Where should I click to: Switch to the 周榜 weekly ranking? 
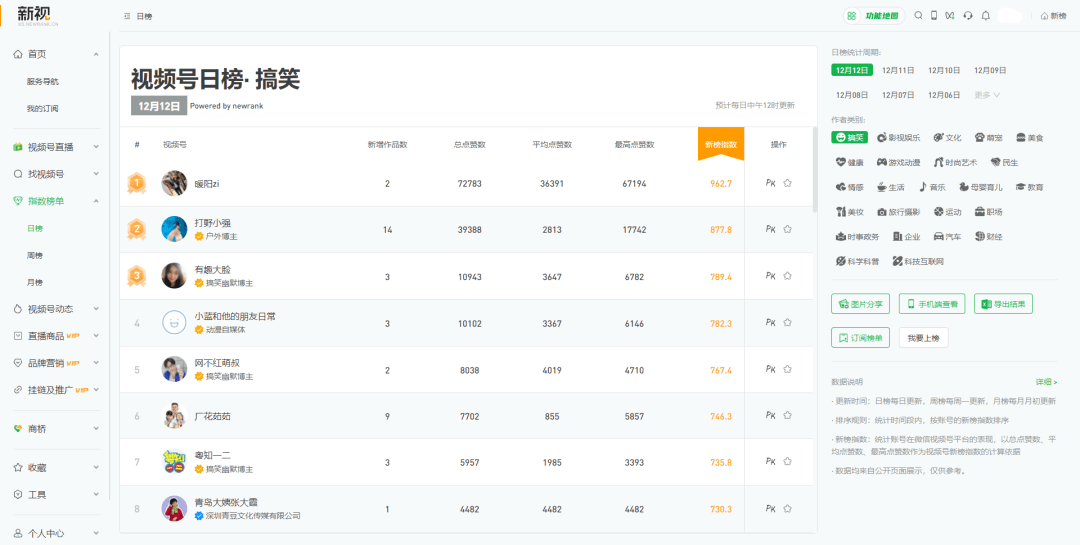coord(34,256)
